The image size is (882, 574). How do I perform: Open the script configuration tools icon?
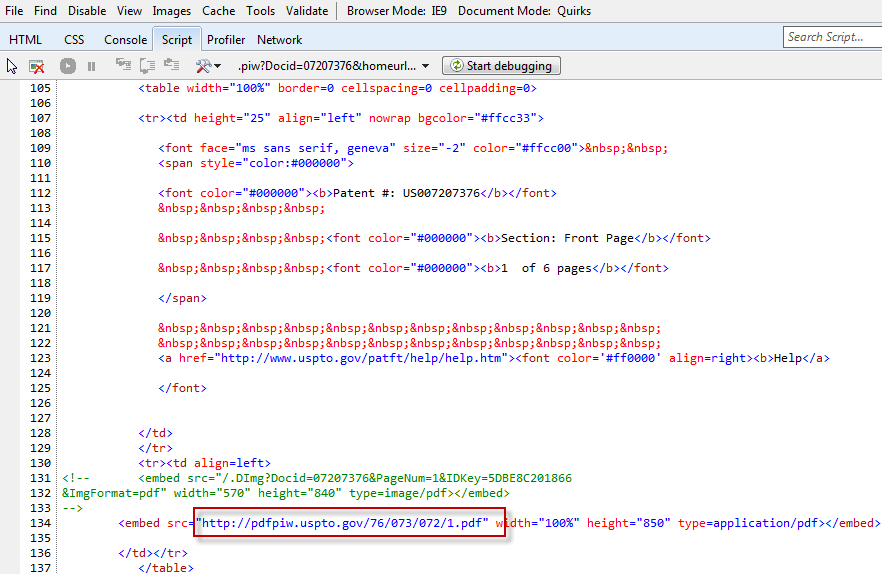click(x=207, y=66)
